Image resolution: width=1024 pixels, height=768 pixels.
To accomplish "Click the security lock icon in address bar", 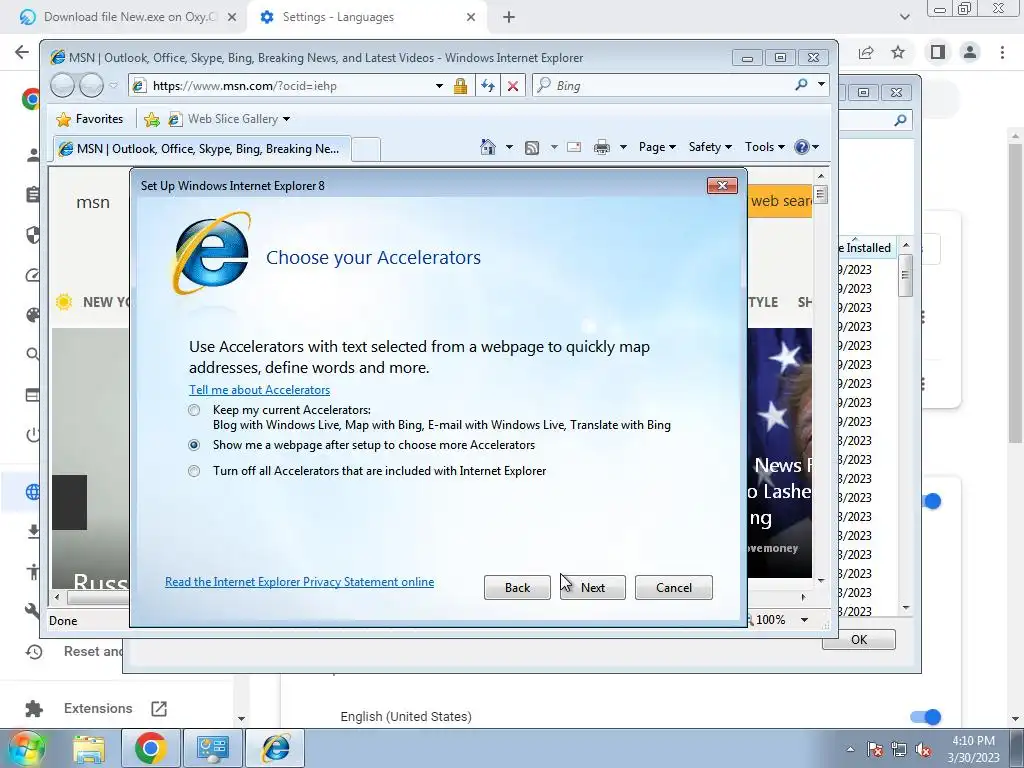I will click(x=460, y=86).
